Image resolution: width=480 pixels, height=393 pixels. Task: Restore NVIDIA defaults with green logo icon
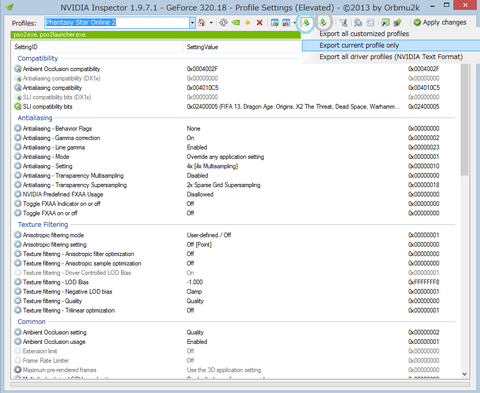click(x=236, y=23)
